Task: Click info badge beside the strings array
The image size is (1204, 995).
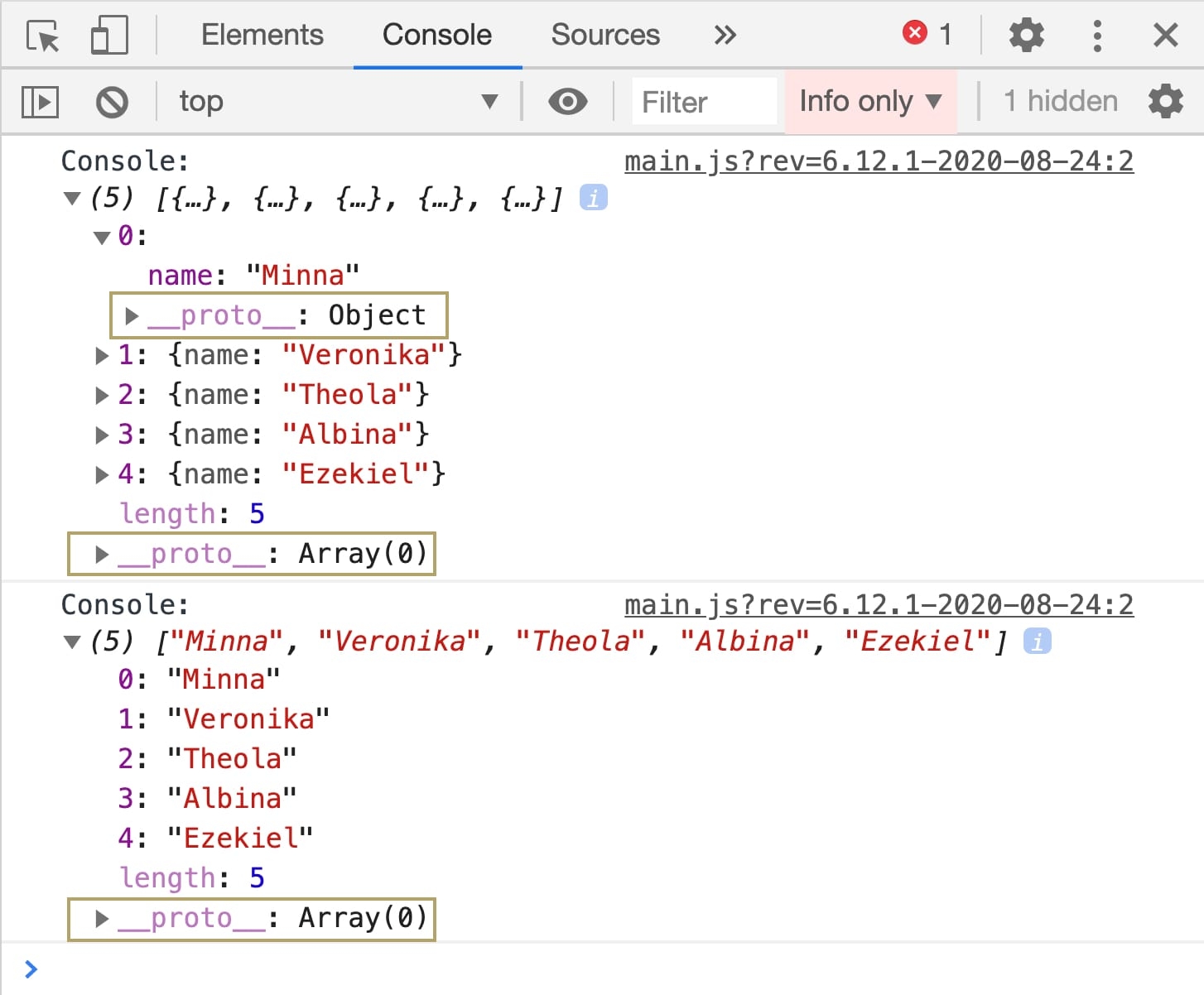Action: coord(1037,642)
